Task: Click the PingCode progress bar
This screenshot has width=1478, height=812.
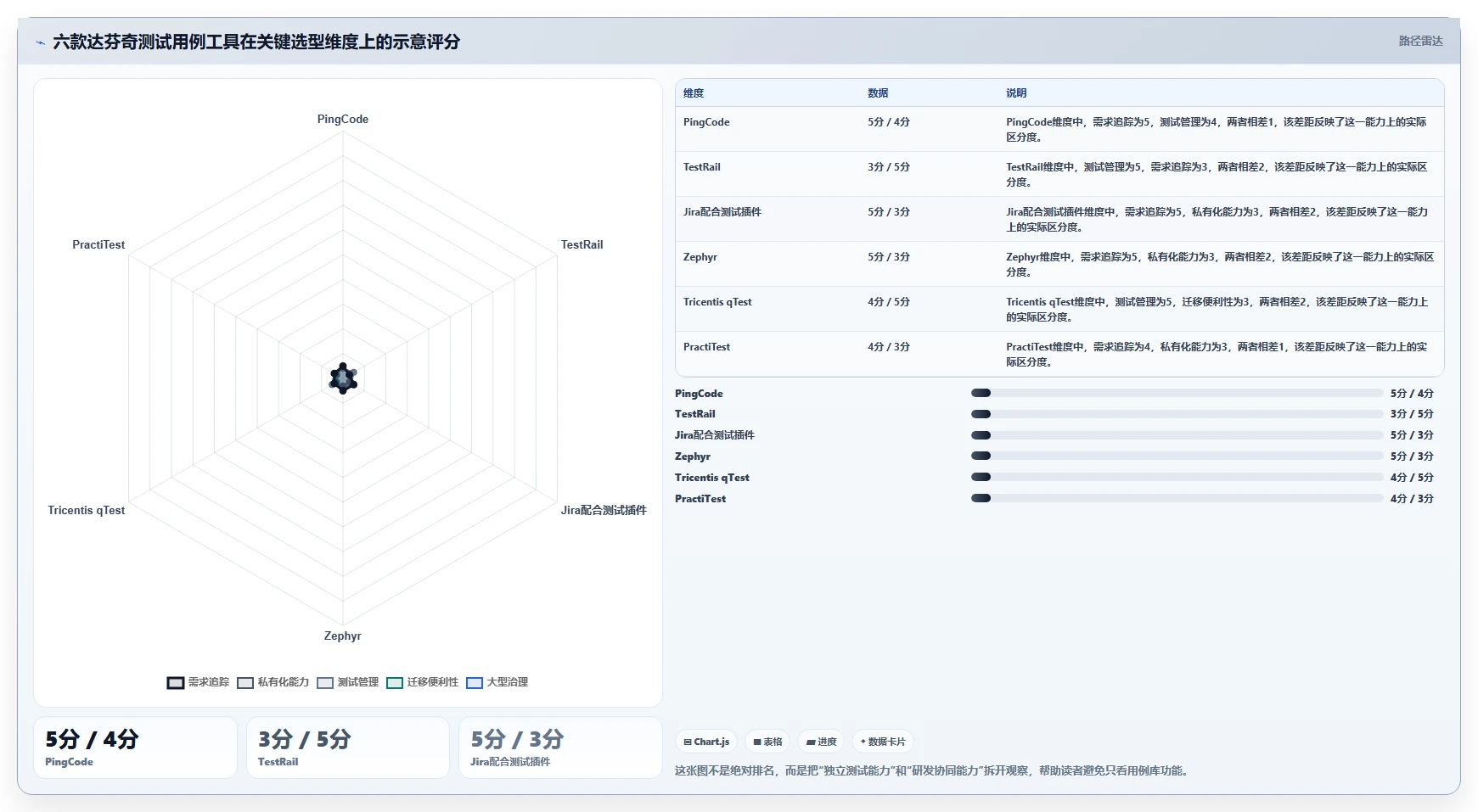Action: point(1177,393)
